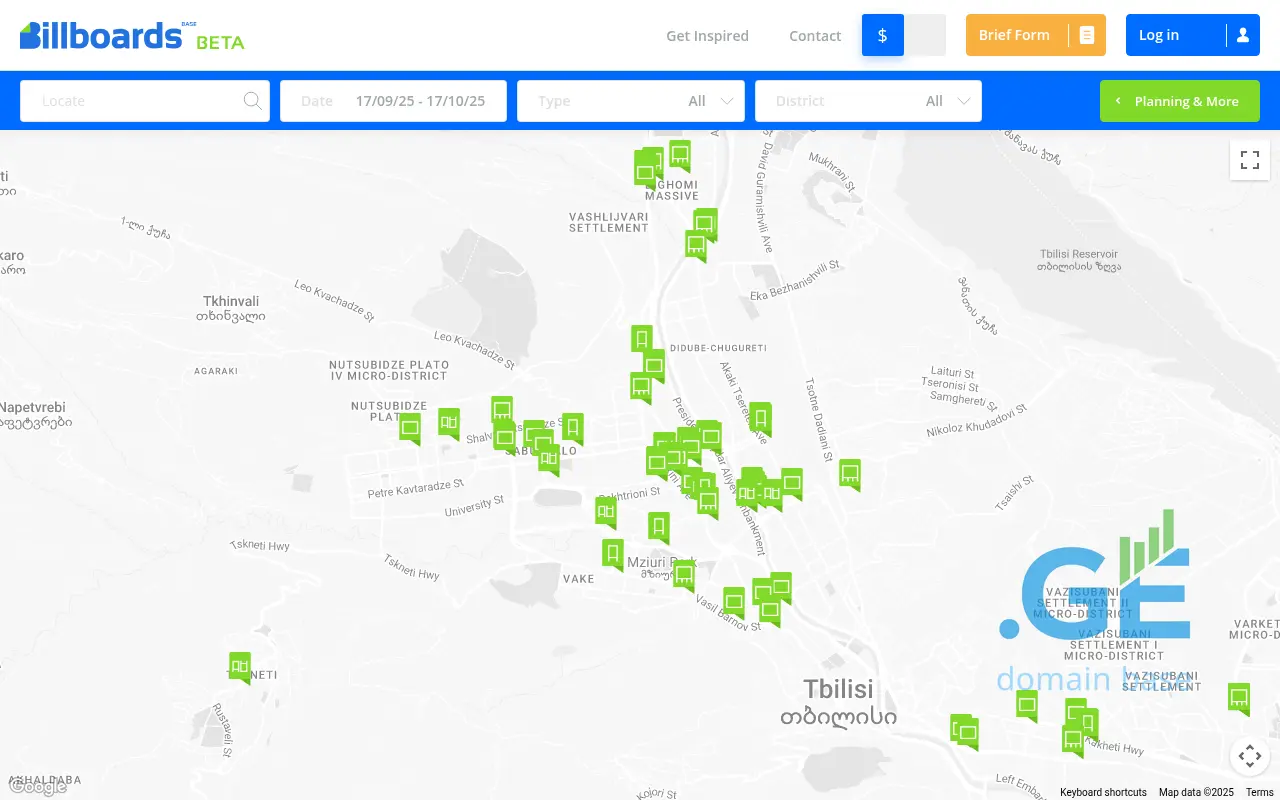Go to the Contact page
This screenshot has width=1280, height=800.
(815, 36)
